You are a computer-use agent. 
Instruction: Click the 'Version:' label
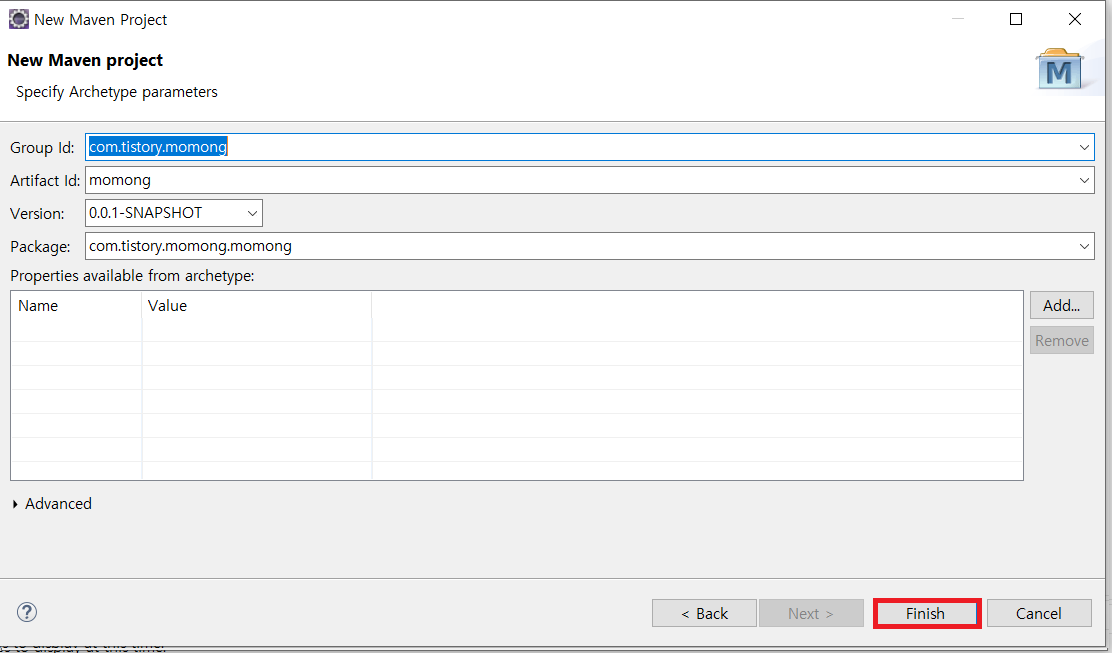point(37,214)
